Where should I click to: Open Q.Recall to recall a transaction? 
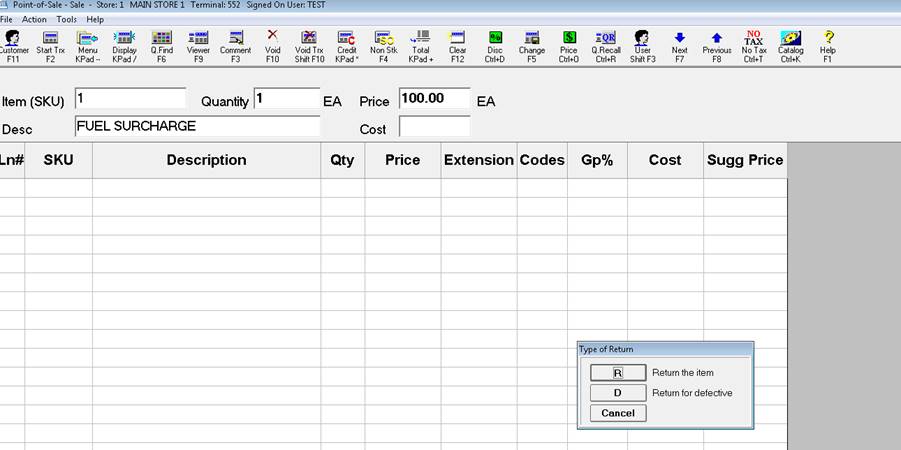[x=605, y=45]
